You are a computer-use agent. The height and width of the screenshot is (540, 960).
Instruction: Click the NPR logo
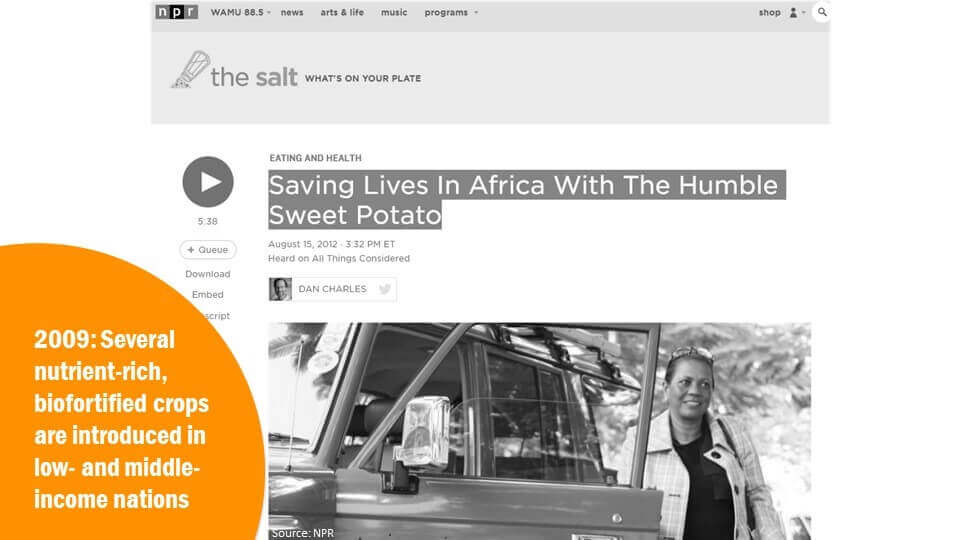pyautogui.click(x=176, y=12)
